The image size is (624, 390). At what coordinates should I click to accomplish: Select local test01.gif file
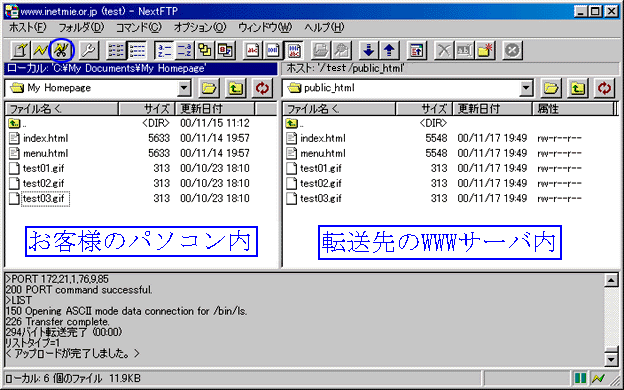click(x=37, y=169)
